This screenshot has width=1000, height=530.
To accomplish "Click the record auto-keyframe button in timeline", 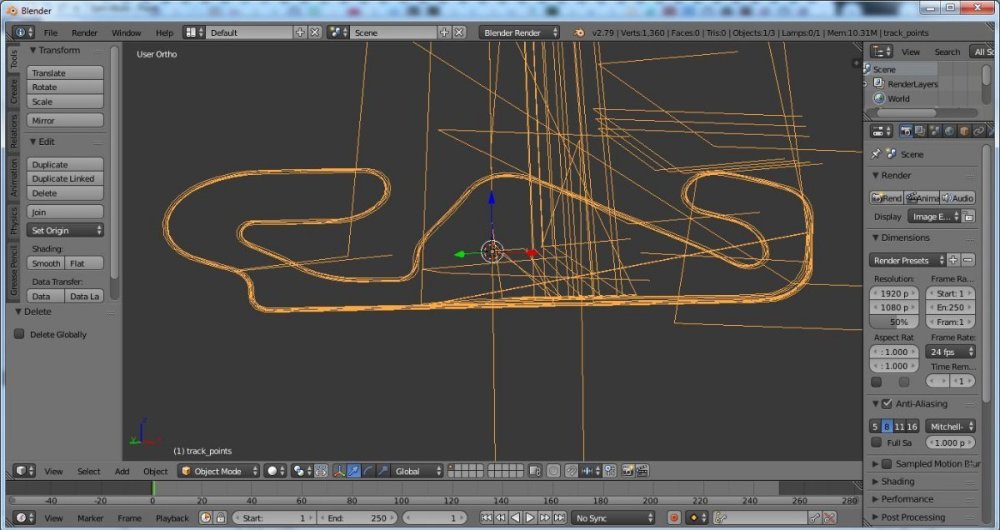I will pos(674,518).
